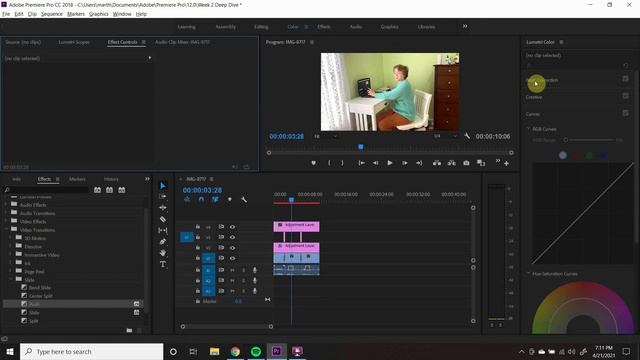The width and height of the screenshot is (640, 360).
Task: Open the Markers panel tab
Action: pos(77,179)
